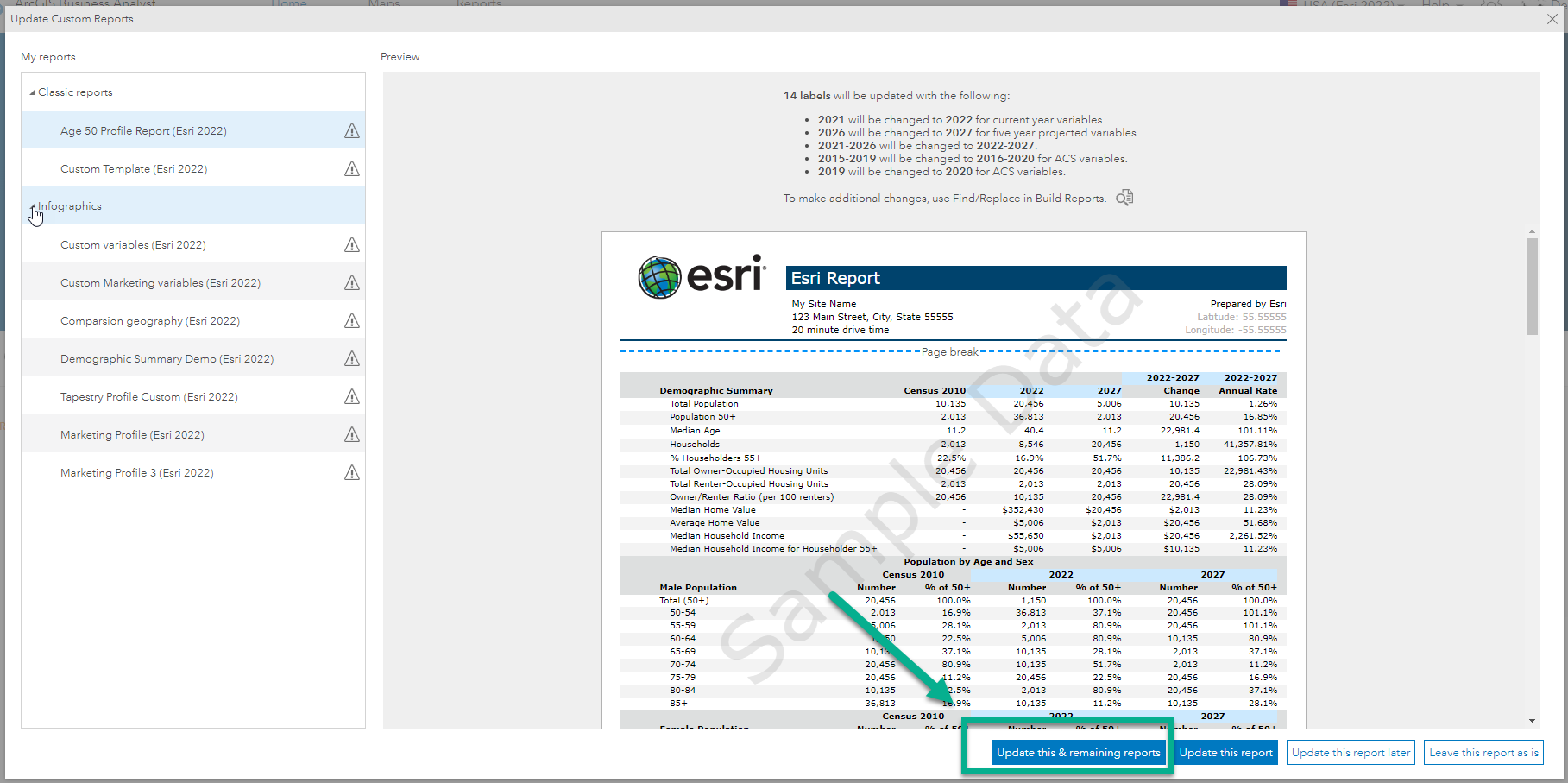Select Custom Template (Esri 2022)
This screenshot has width=1568, height=783.
pos(193,169)
